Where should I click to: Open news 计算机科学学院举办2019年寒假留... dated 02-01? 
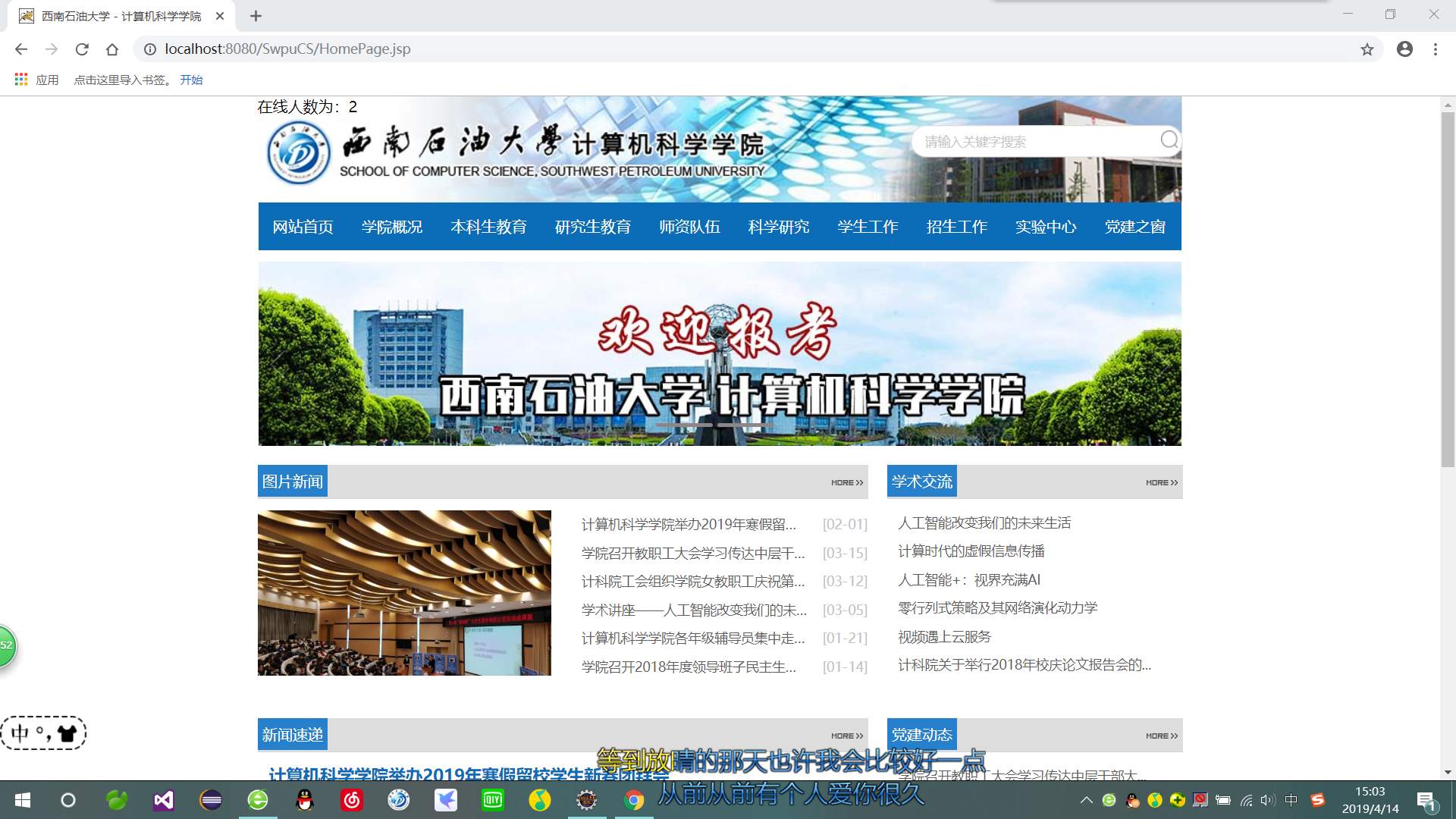689,524
